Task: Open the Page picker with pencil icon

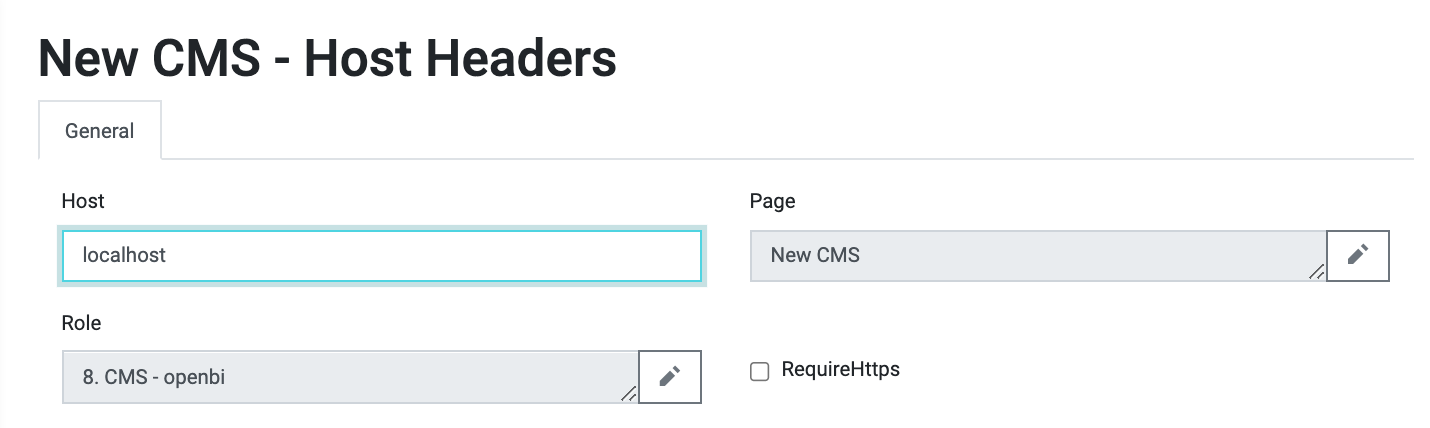Action: (x=1357, y=255)
